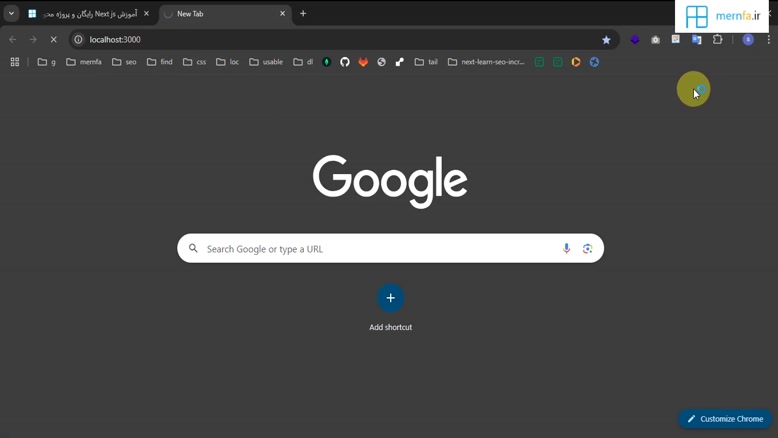Image resolution: width=778 pixels, height=438 pixels.
Task: Select the New Tab tab
Action: pyautogui.click(x=220, y=14)
